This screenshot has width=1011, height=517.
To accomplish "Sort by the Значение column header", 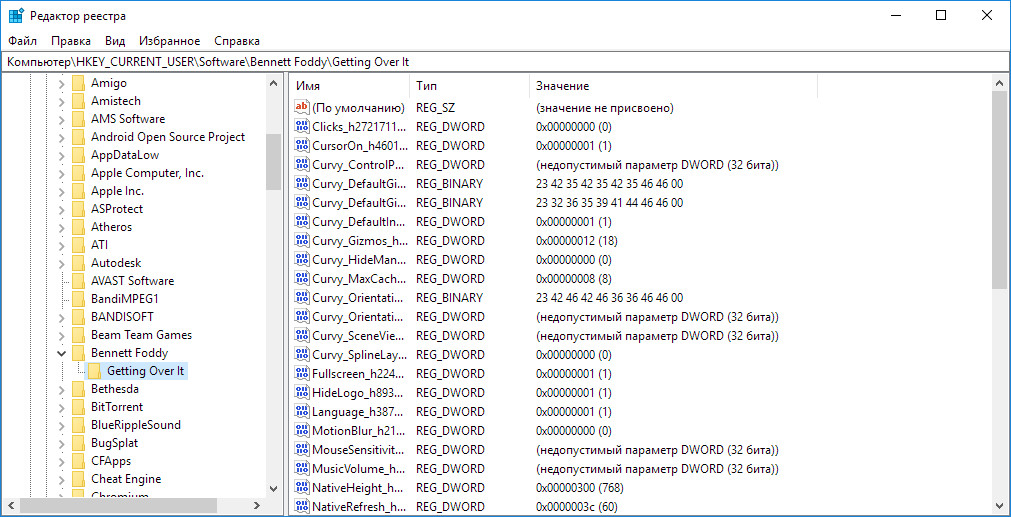I will (x=674, y=86).
